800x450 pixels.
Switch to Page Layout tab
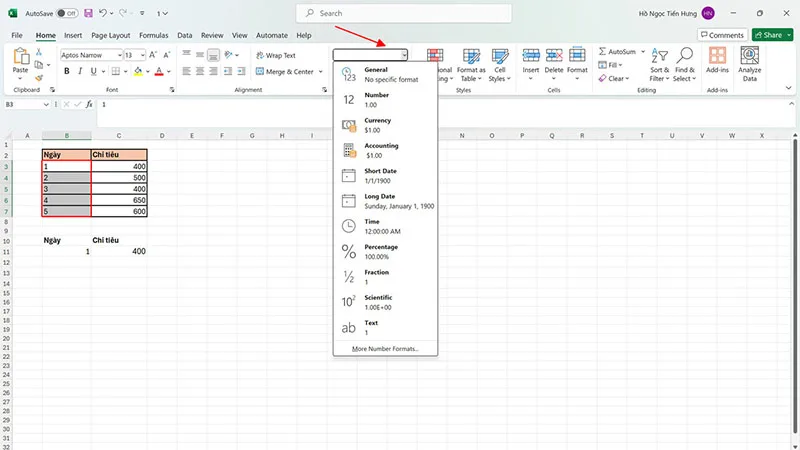point(111,35)
